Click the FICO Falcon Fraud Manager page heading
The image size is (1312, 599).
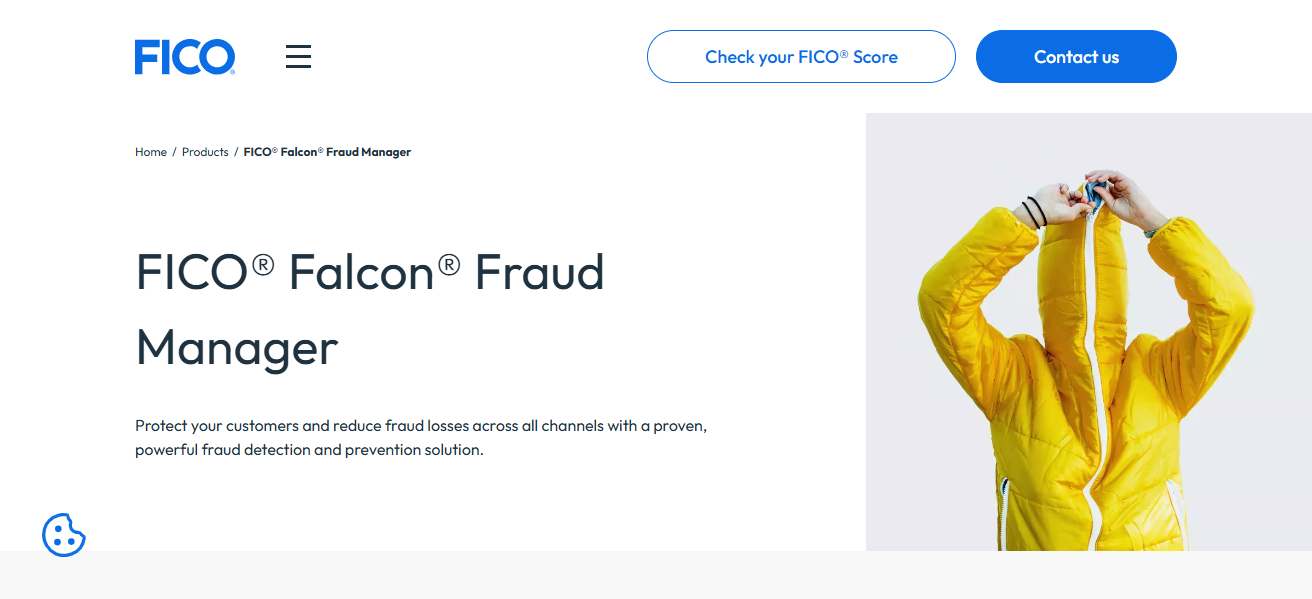370,310
